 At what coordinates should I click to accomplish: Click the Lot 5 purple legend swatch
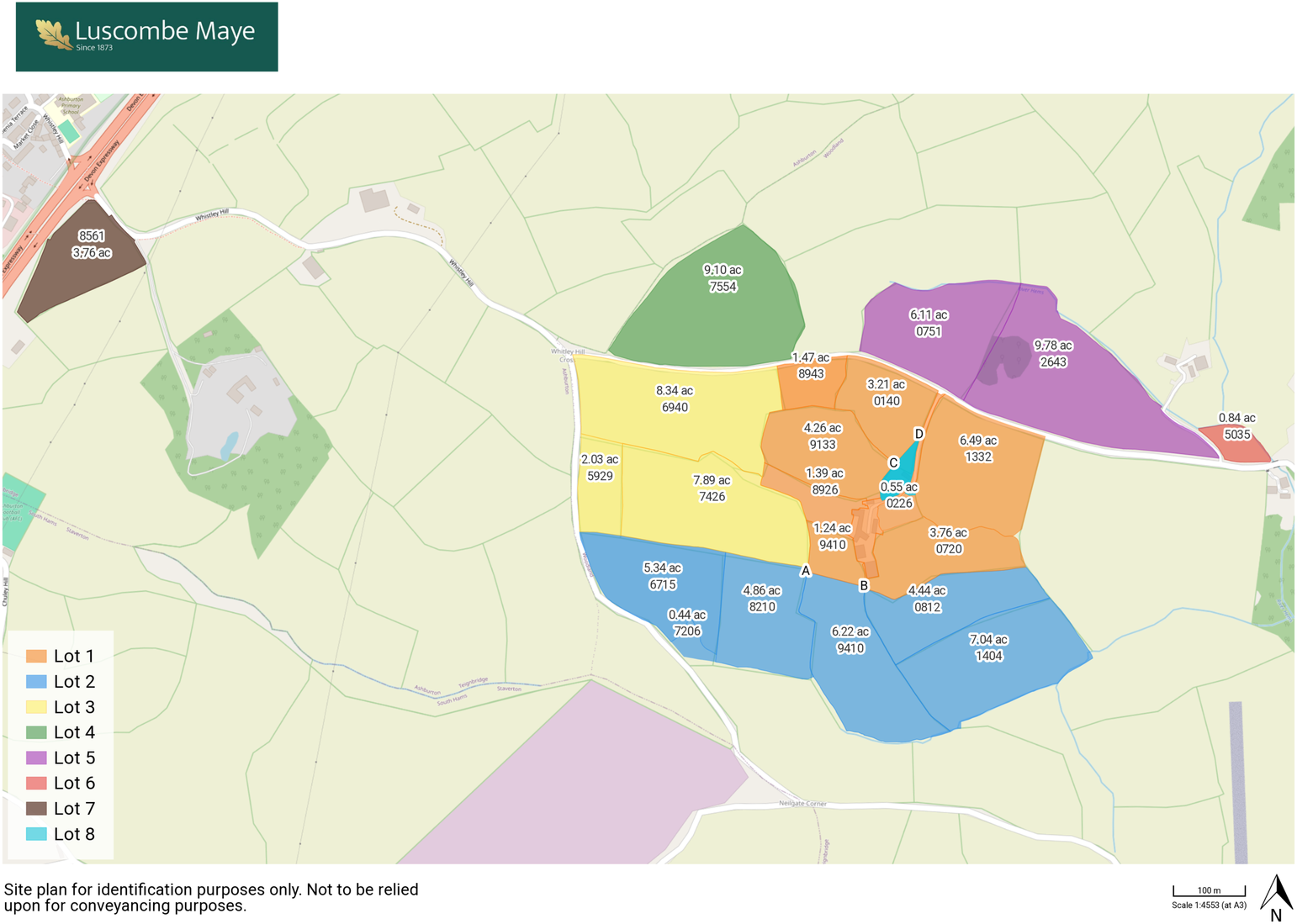click(x=36, y=758)
